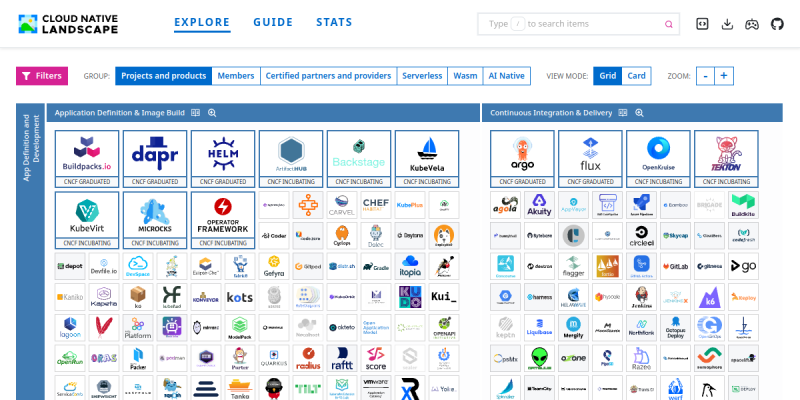Open the GitHub repository icon
Image resolution: width=800 pixels, height=400 pixels.
click(777, 24)
